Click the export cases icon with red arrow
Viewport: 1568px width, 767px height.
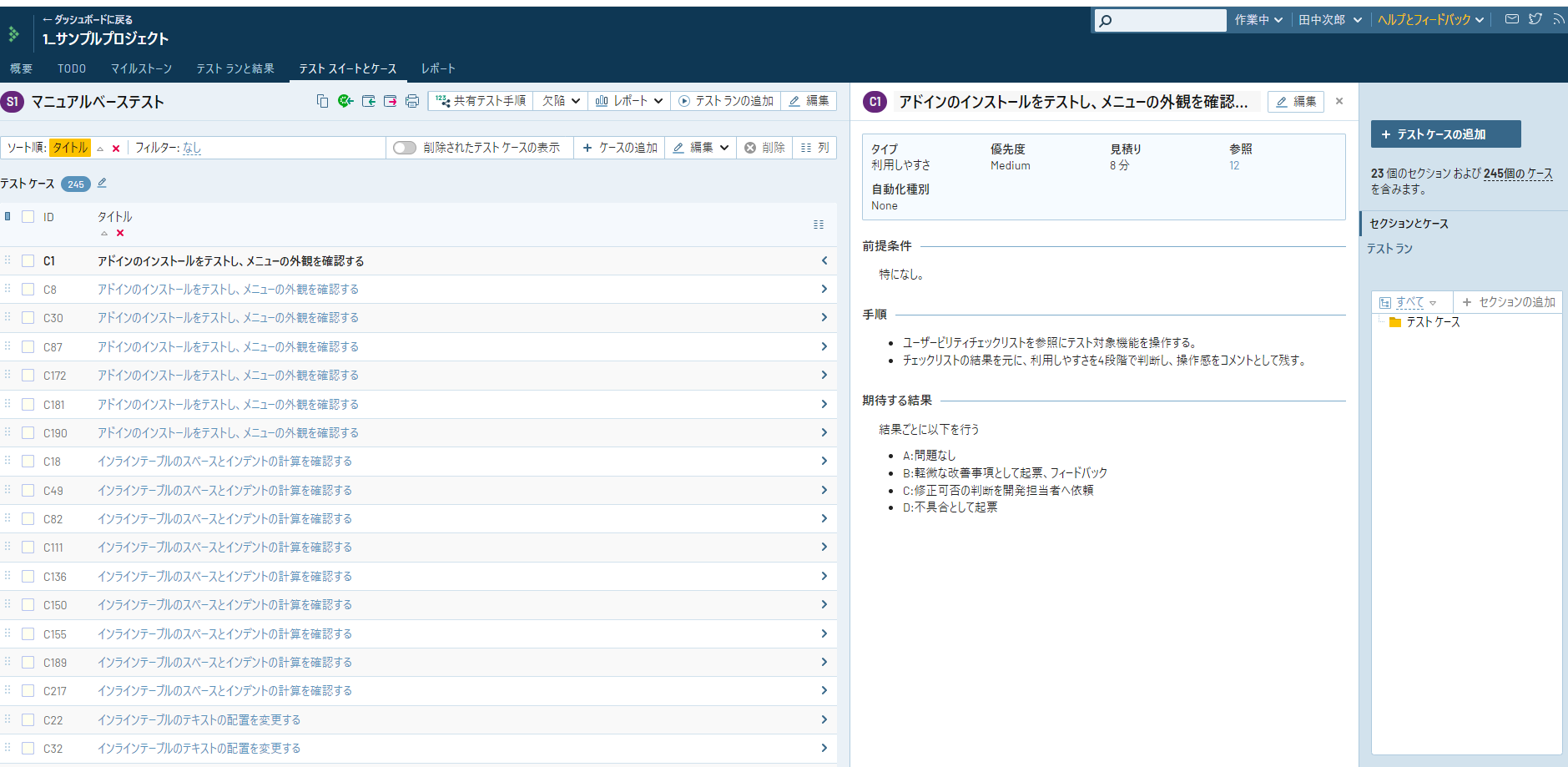click(390, 101)
